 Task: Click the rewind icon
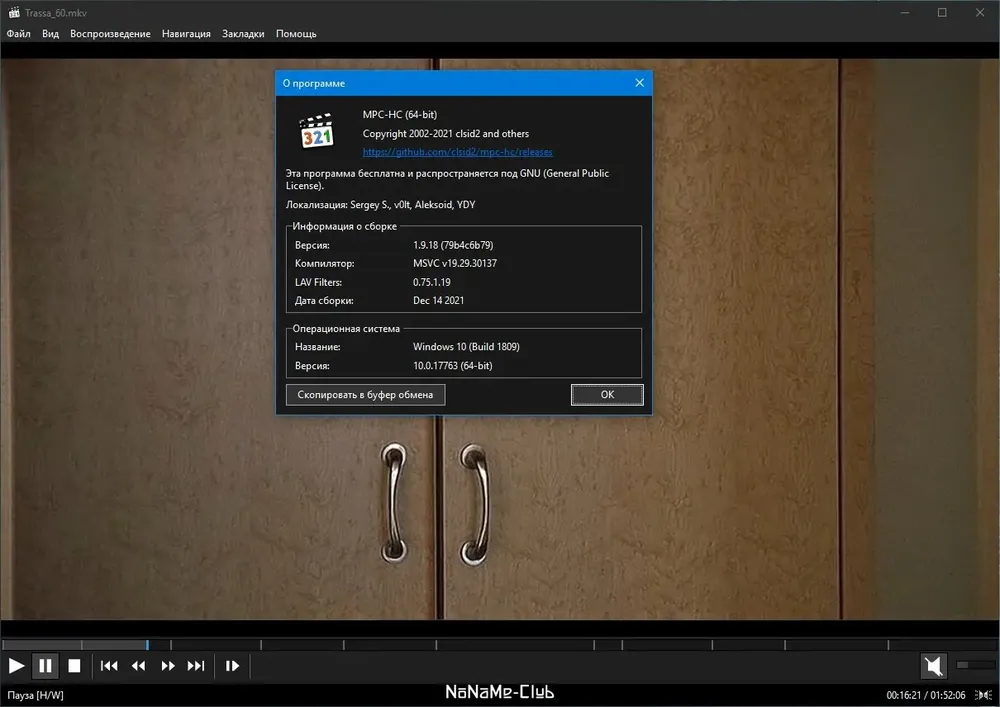coord(138,666)
